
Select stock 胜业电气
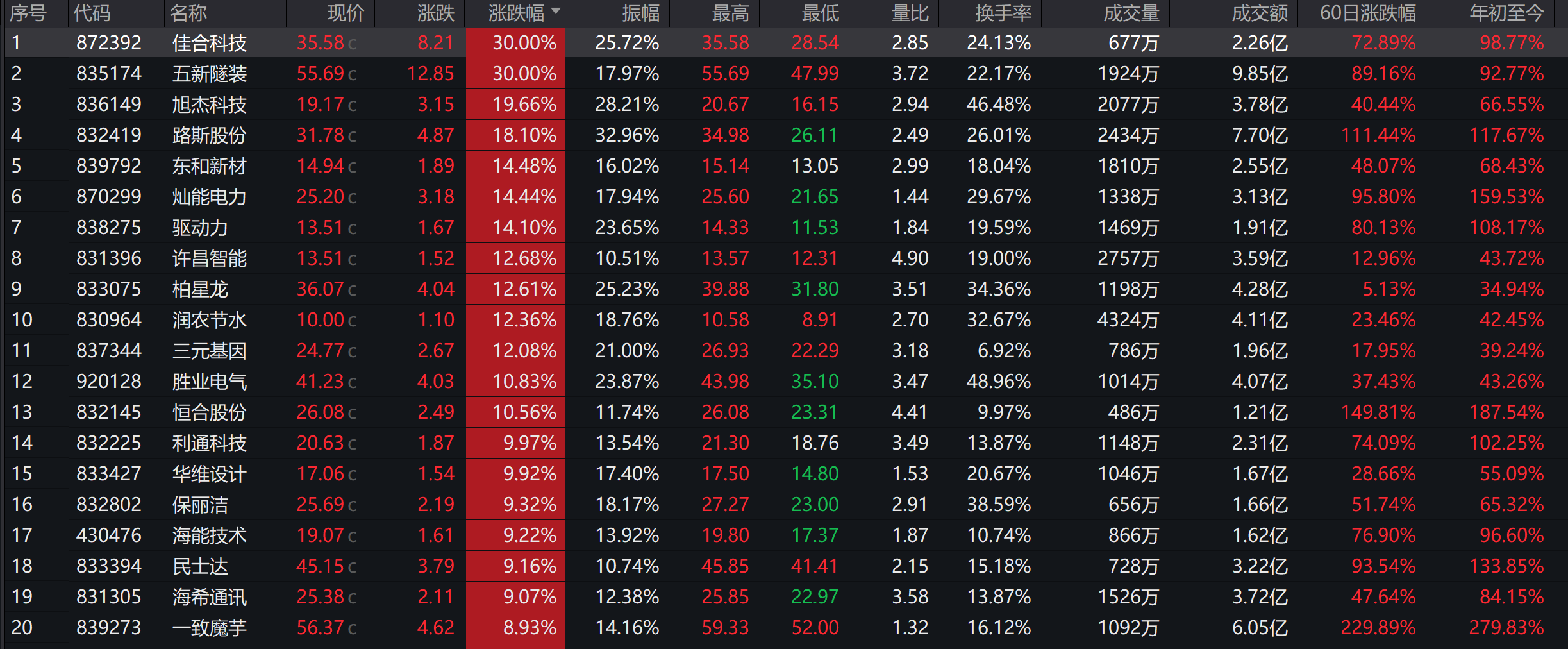coord(209,382)
